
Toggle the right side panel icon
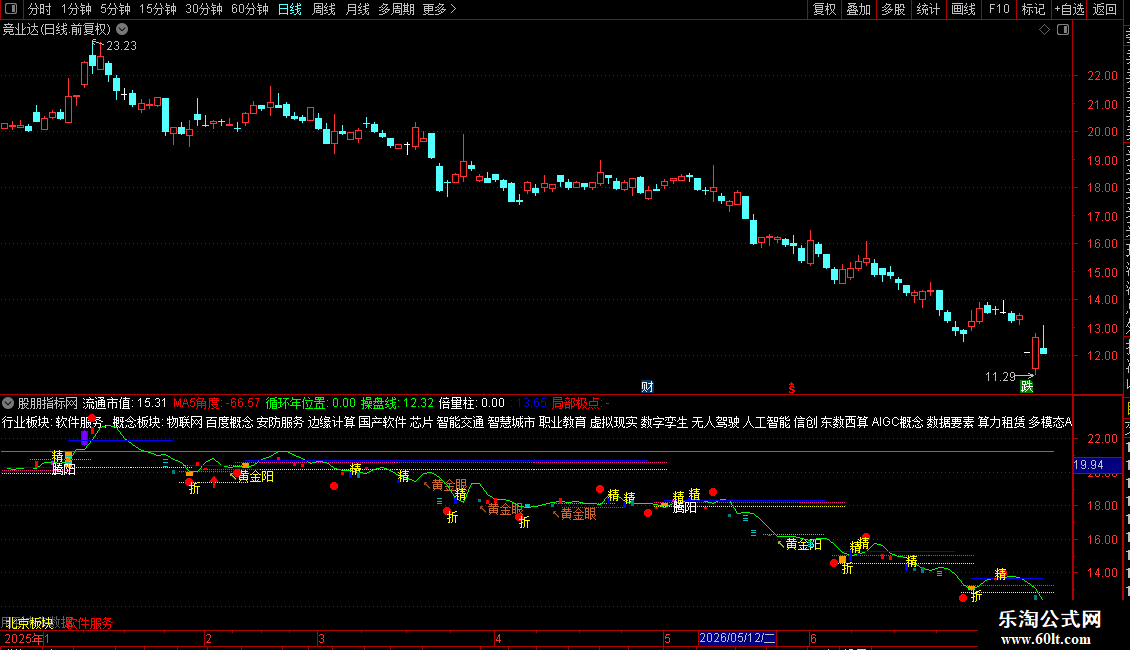click(1063, 30)
